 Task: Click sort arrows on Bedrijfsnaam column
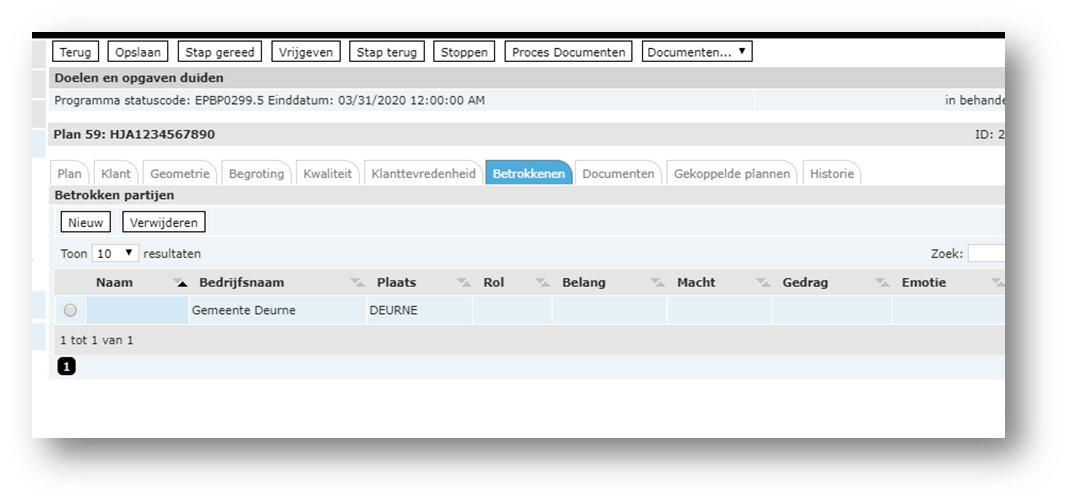(358, 283)
